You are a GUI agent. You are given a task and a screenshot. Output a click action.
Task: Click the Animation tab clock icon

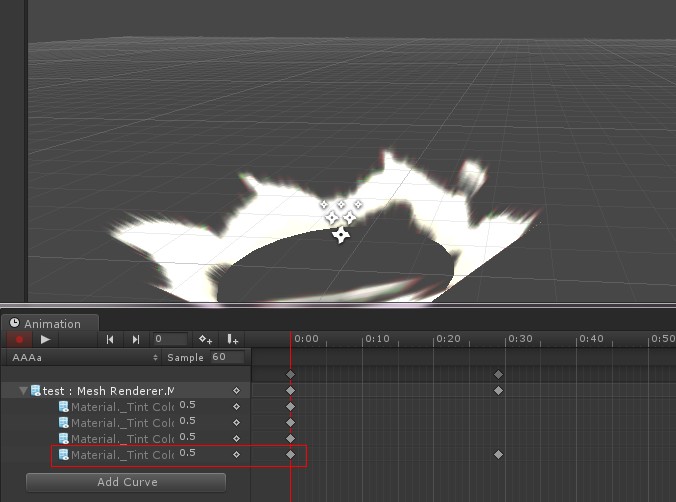[15, 323]
